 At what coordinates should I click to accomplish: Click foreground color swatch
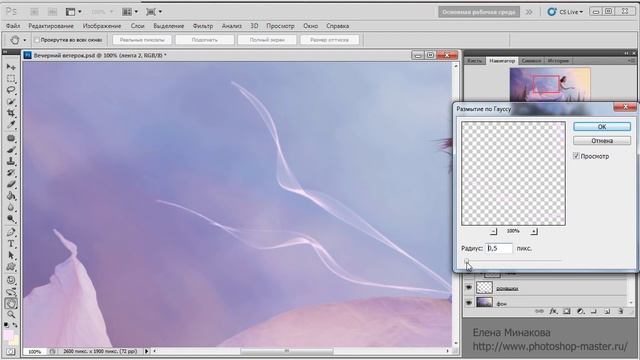tap(8, 336)
